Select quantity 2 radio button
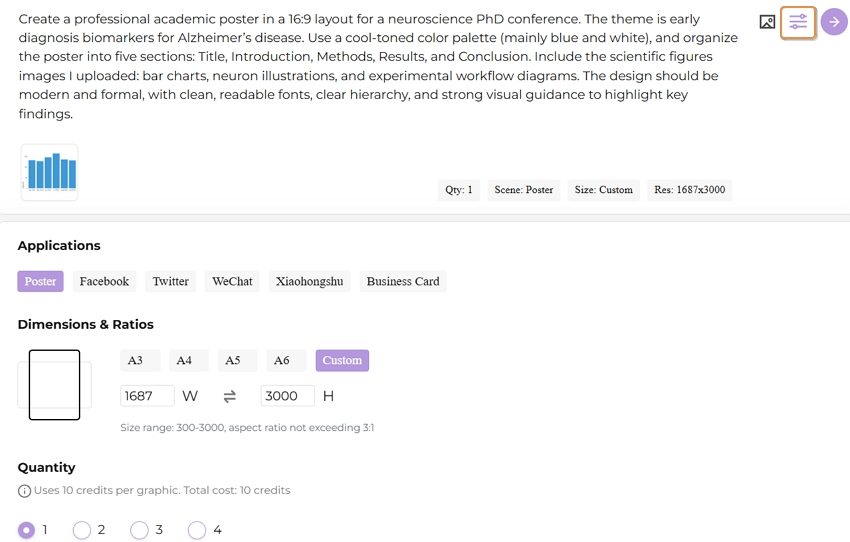 click(x=82, y=530)
